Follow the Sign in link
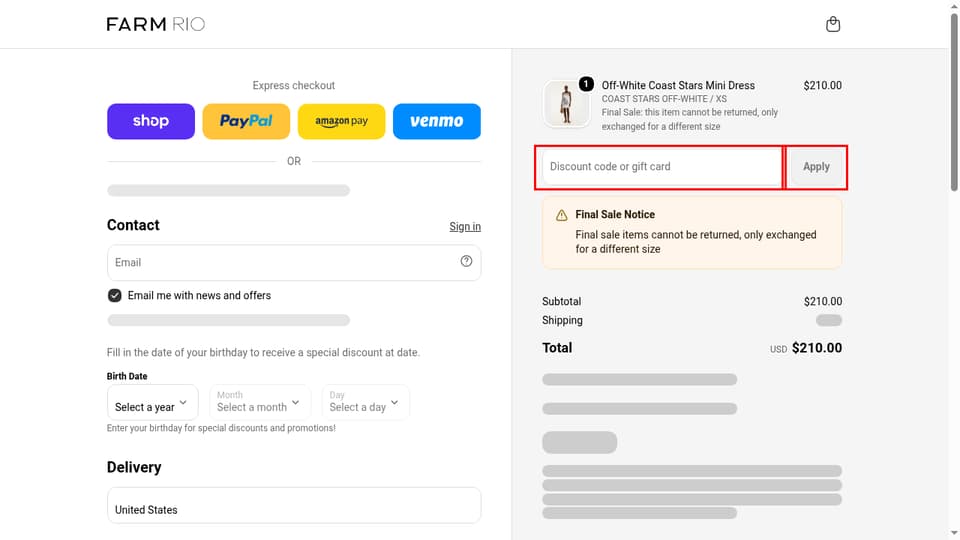Viewport: 960px width, 540px height. point(465,227)
